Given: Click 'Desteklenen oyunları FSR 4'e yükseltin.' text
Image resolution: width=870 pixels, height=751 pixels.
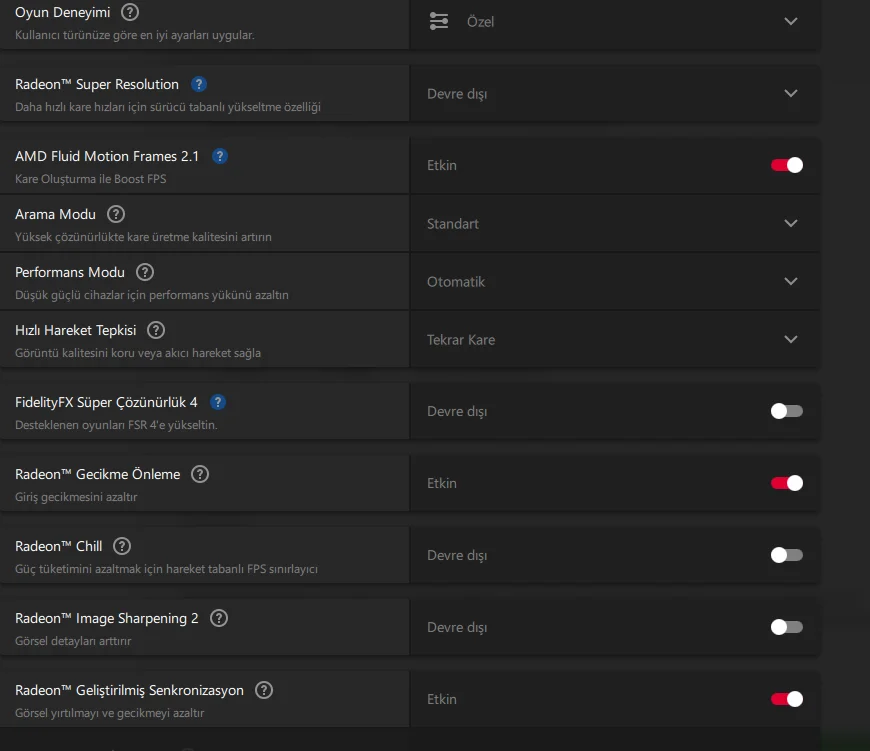Looking at the screenshot, I should point(116,425).
